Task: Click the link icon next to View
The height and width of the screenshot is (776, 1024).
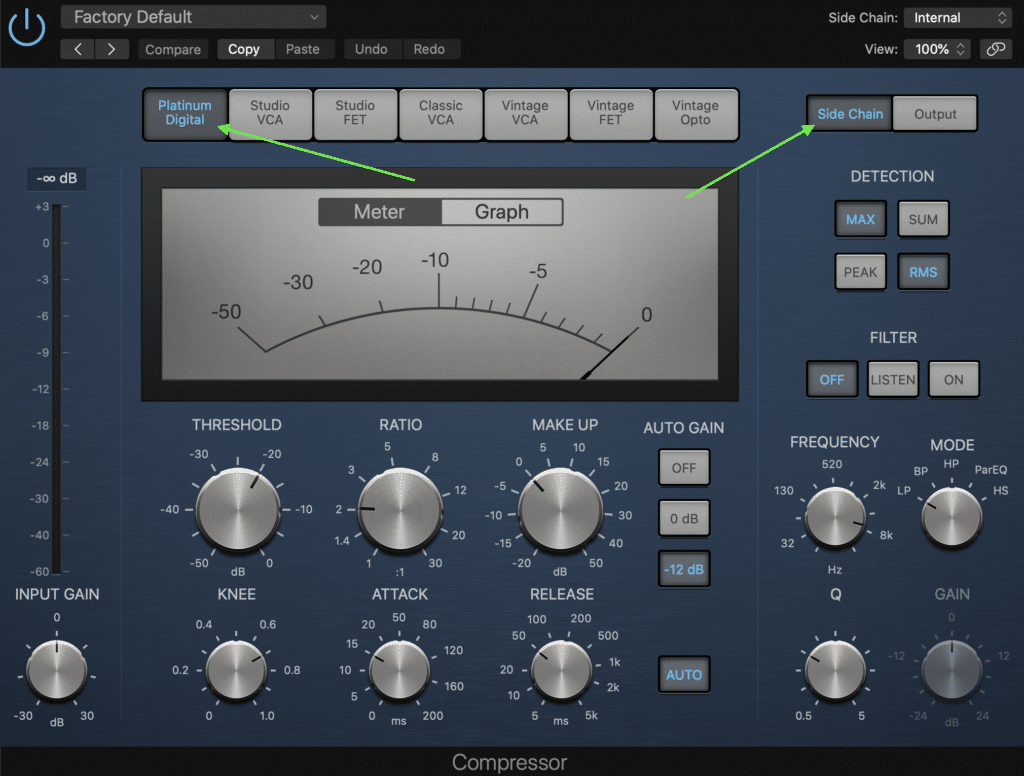Action: click(x=995, y=49)
